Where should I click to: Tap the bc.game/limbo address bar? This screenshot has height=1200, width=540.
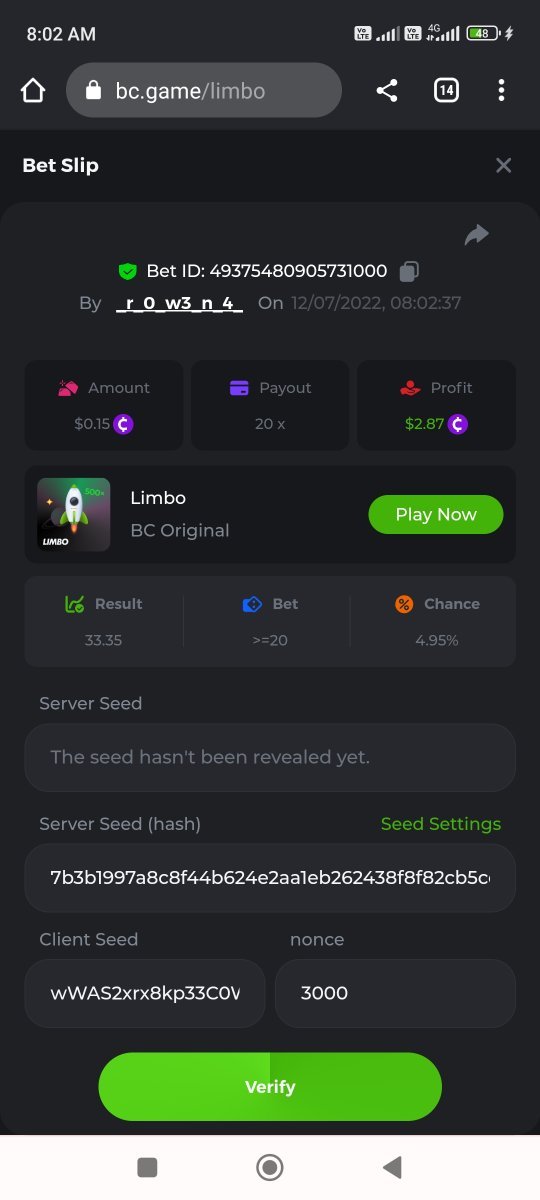click(204, 91)
